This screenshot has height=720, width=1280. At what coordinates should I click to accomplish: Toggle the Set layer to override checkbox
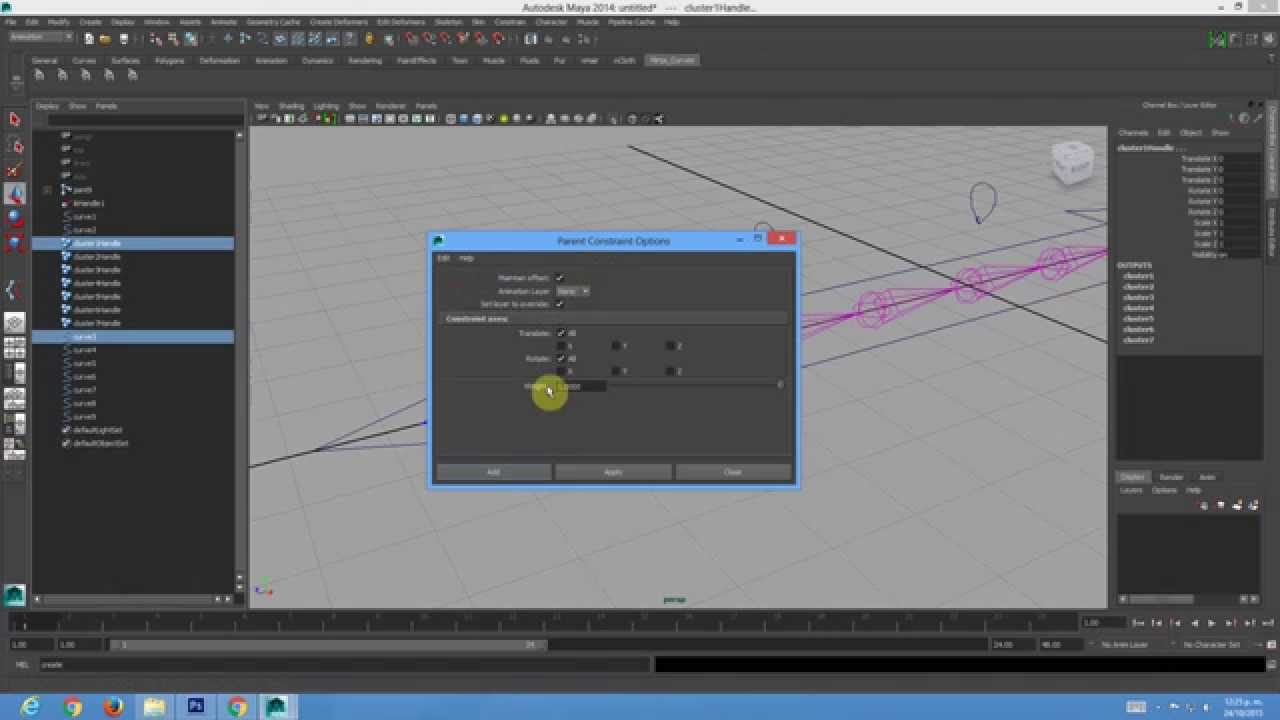point(560,303)
